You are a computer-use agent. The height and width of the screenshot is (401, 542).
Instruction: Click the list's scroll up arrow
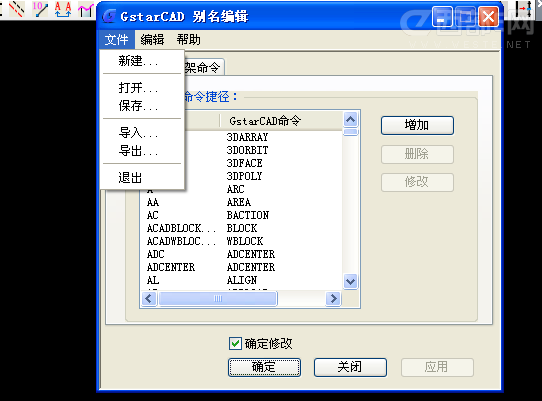351,120
